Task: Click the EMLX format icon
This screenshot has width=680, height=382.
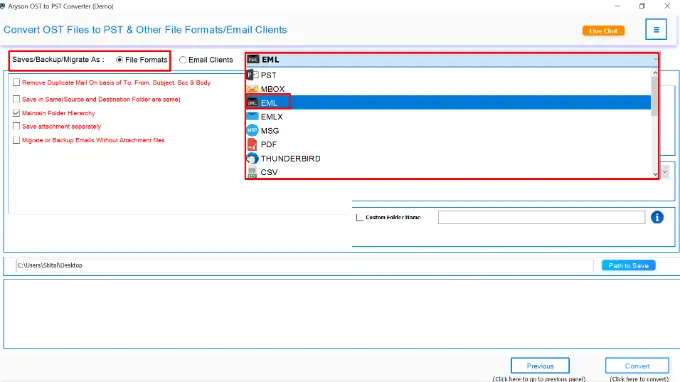Action: [x=252, y=116]
